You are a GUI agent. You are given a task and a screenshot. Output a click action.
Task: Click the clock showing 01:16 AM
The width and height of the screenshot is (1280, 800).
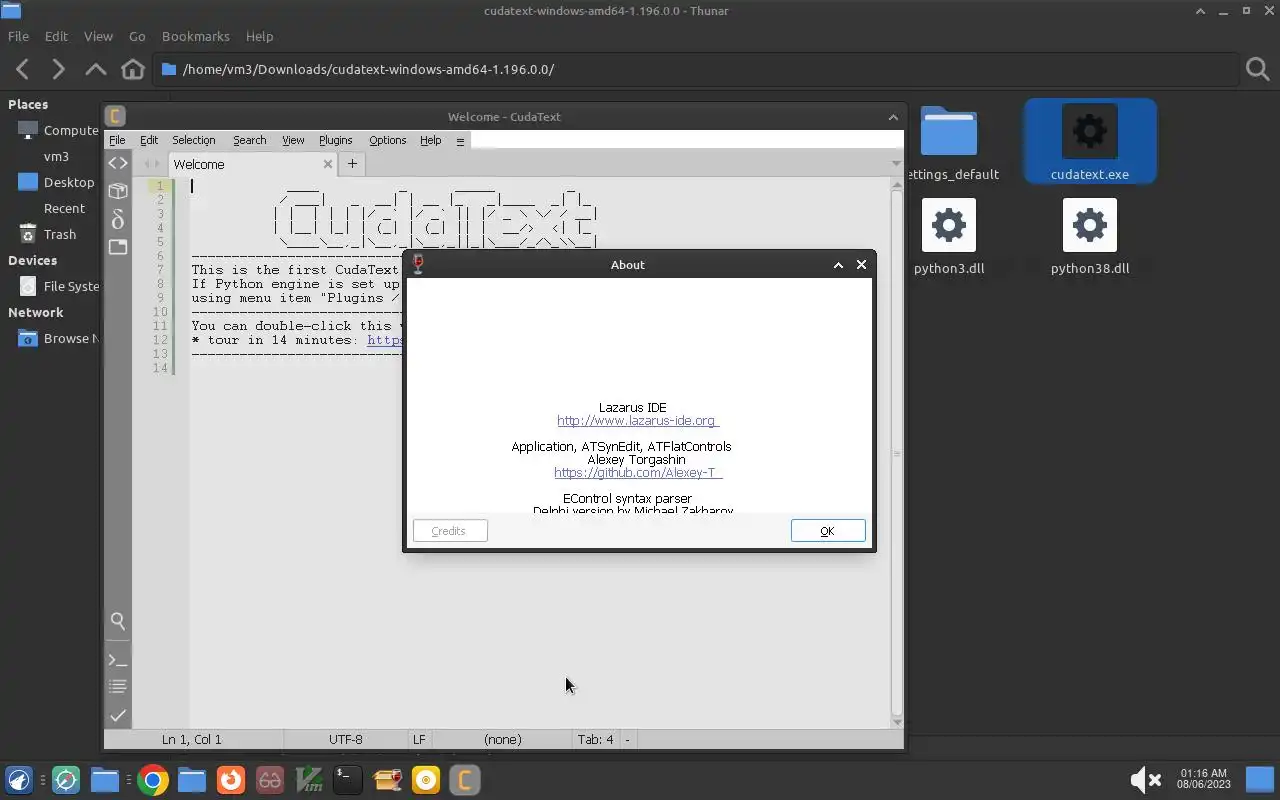pos(1203,779)
